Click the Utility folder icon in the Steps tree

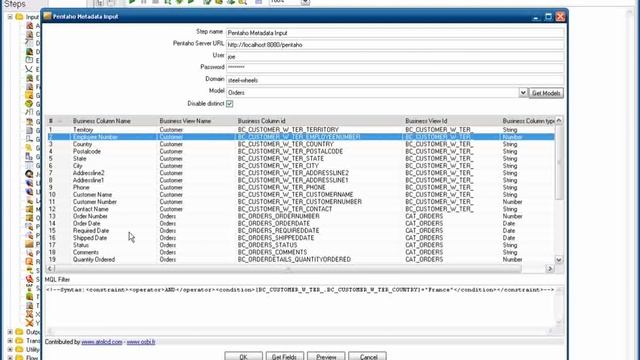point(19,349)
